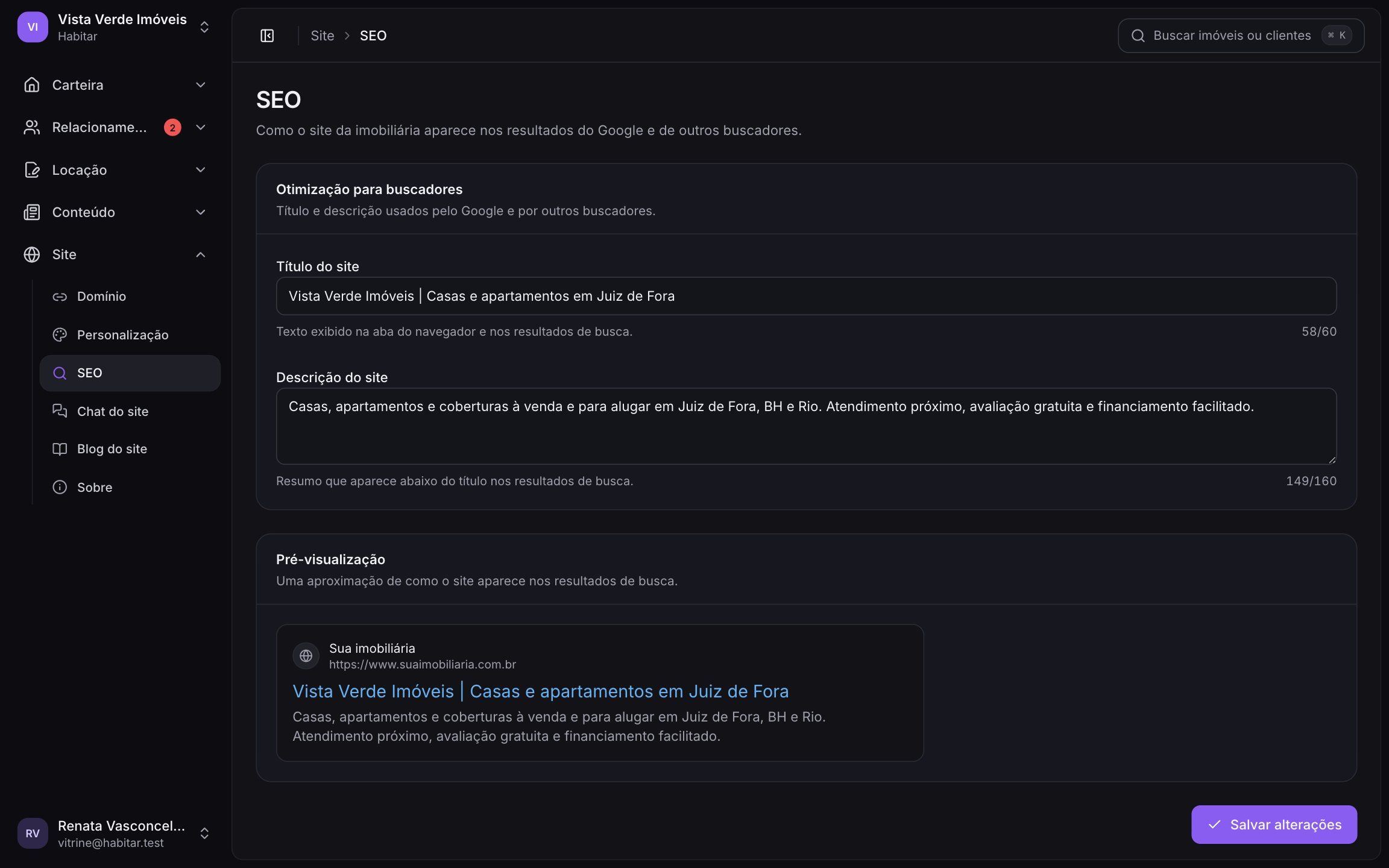Click the Locação document-edit icon
The height and width of the screenshot is (868, 1389).
coord(32,170)
